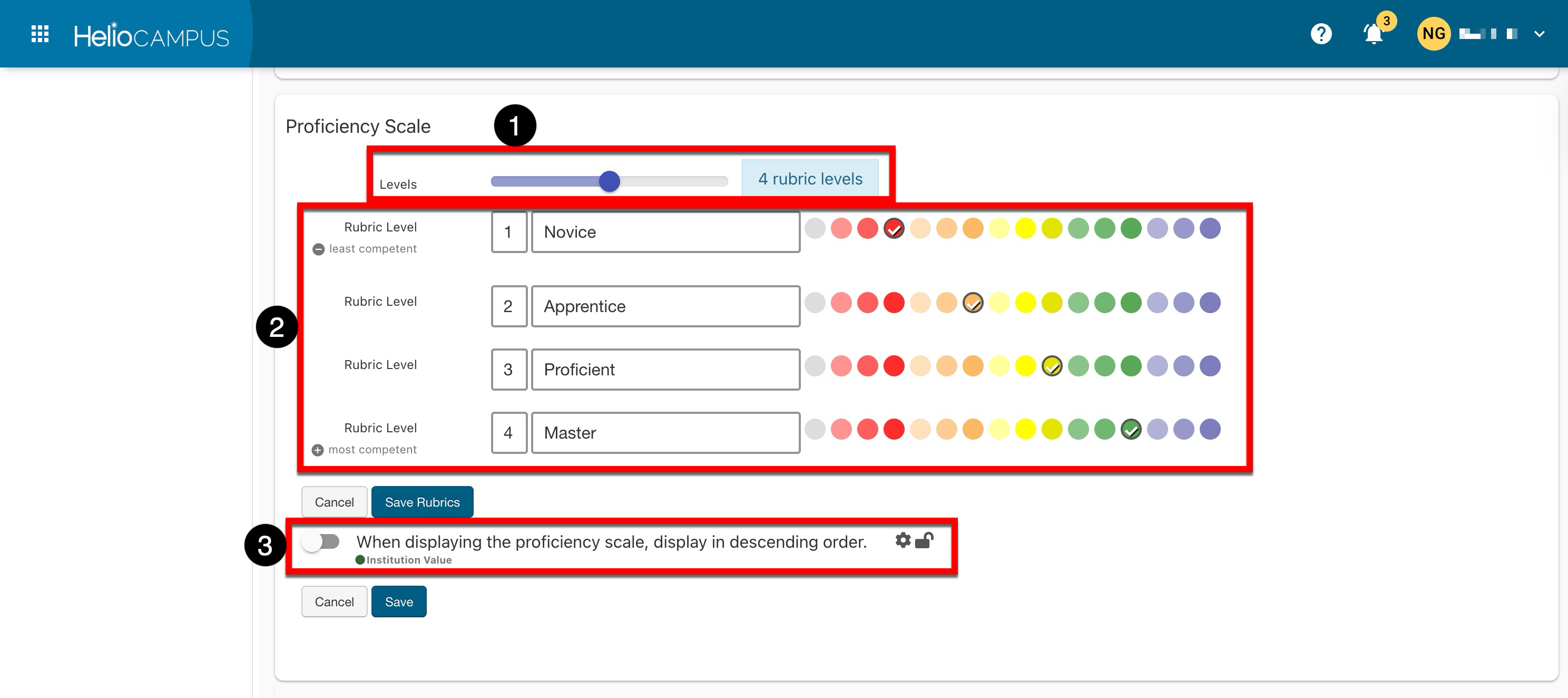
Task: Click the minus icon next to least competent
Action: pos(318,249)
